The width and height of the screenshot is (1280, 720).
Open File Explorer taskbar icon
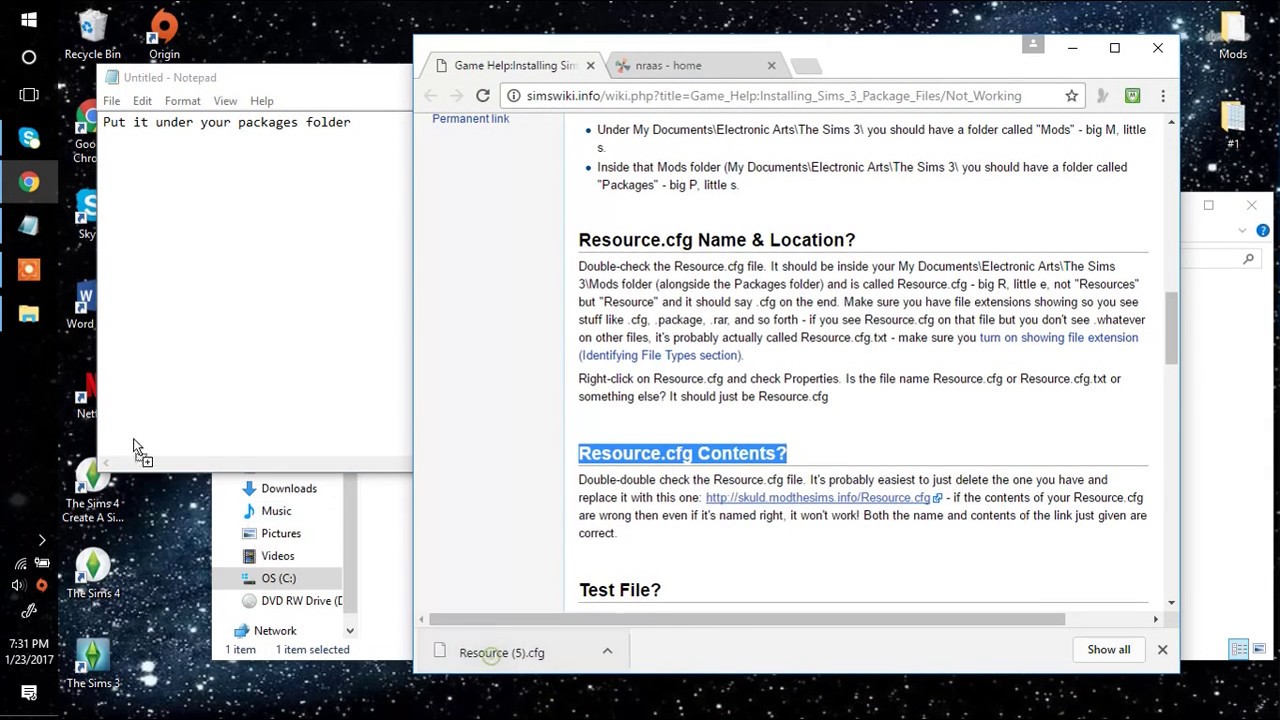28,314
